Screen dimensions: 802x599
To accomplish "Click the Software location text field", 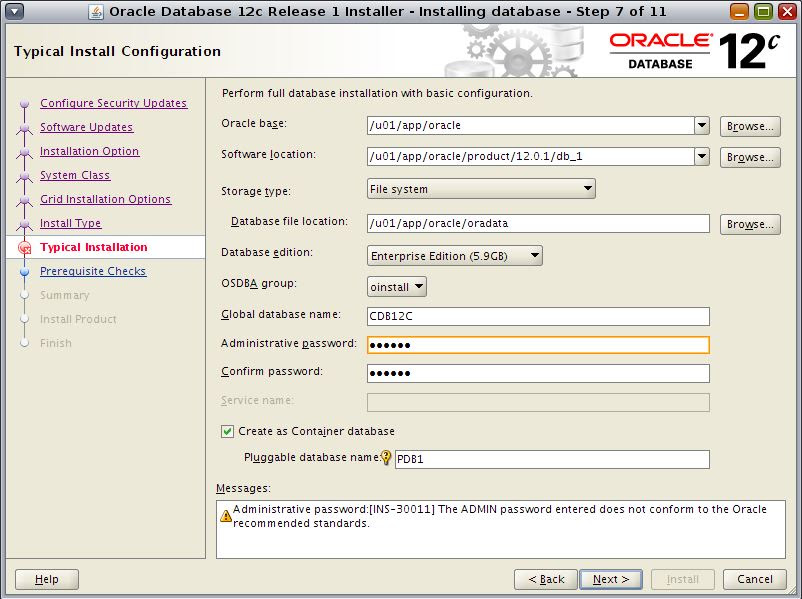I will (x=530, y=157).
